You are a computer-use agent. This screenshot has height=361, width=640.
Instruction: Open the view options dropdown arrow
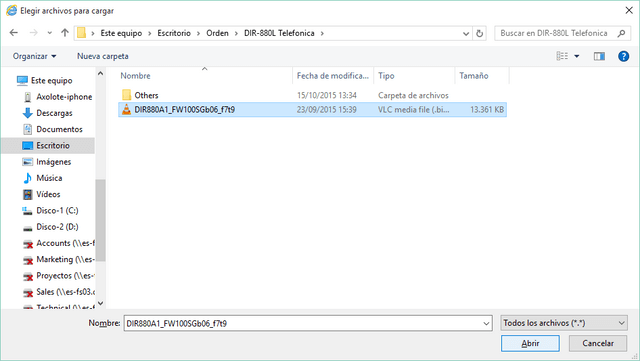(x=577, y=56)
